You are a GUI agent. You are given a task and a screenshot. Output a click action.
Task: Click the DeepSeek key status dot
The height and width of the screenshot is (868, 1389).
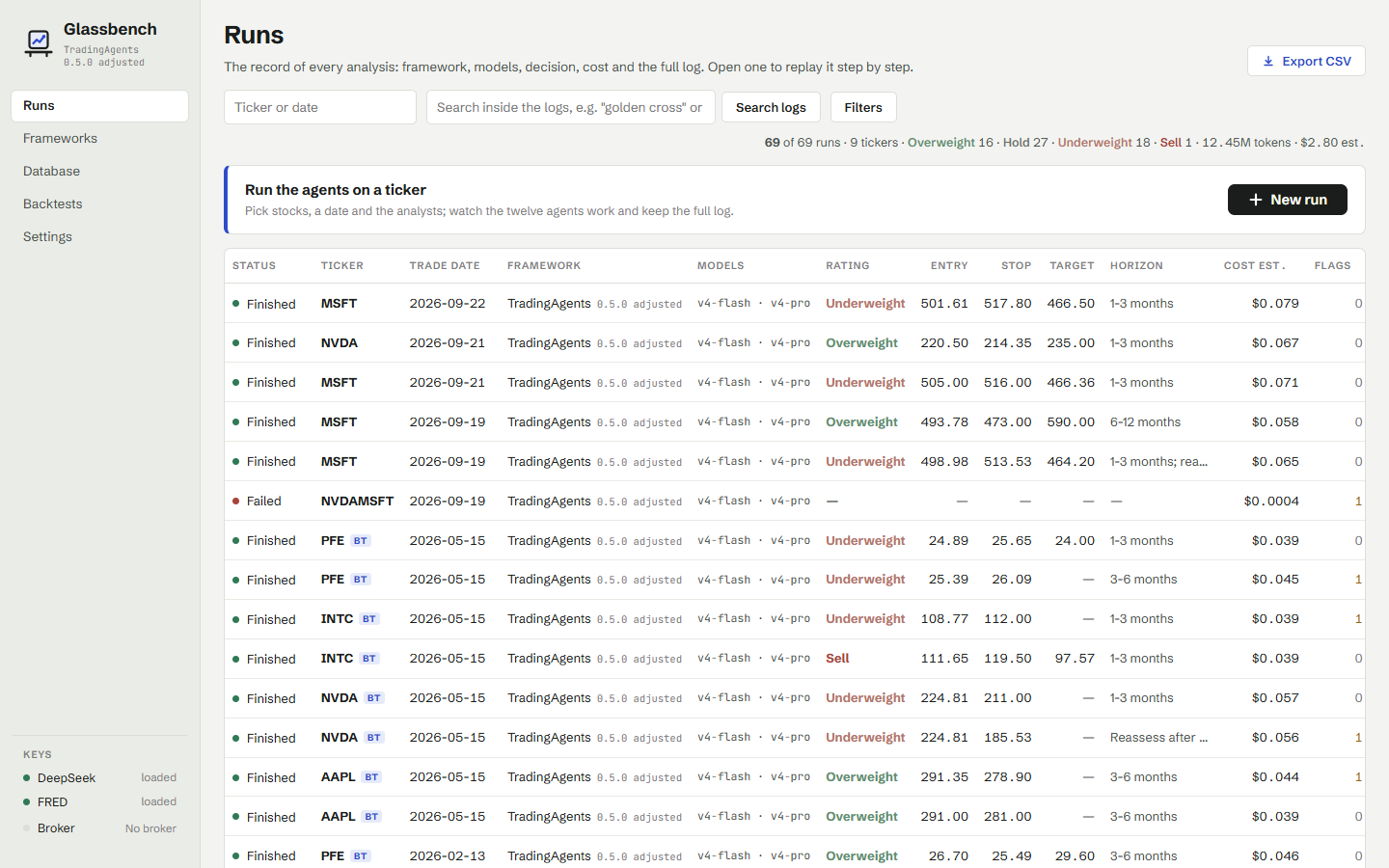[x=27, y=778]
